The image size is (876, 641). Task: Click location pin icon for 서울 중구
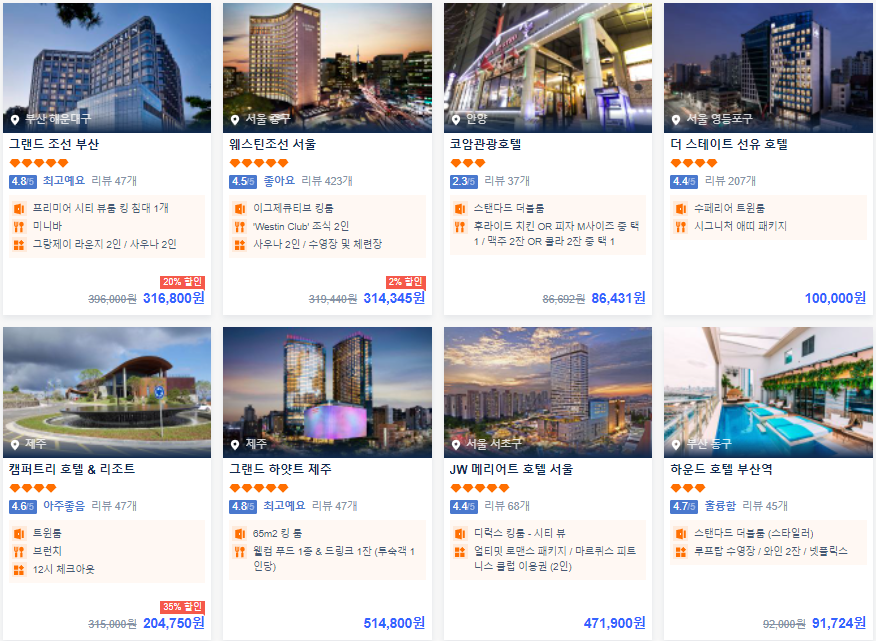[235, 120]
